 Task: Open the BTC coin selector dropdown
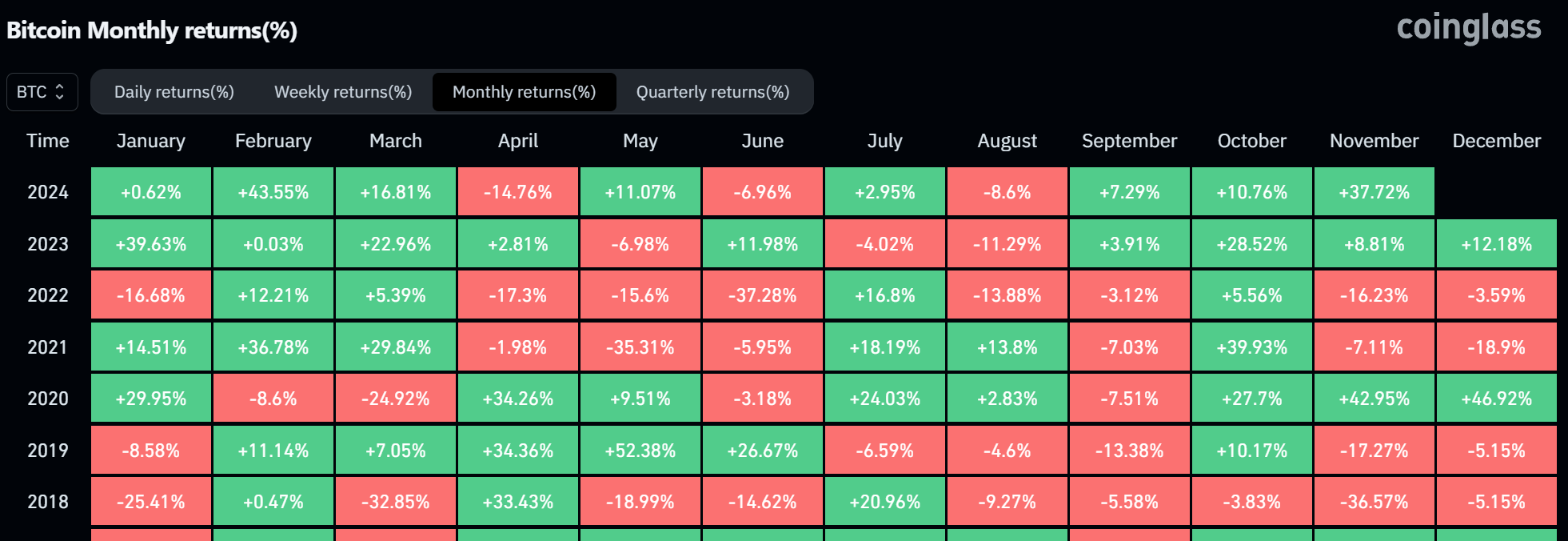click(42, 92)
